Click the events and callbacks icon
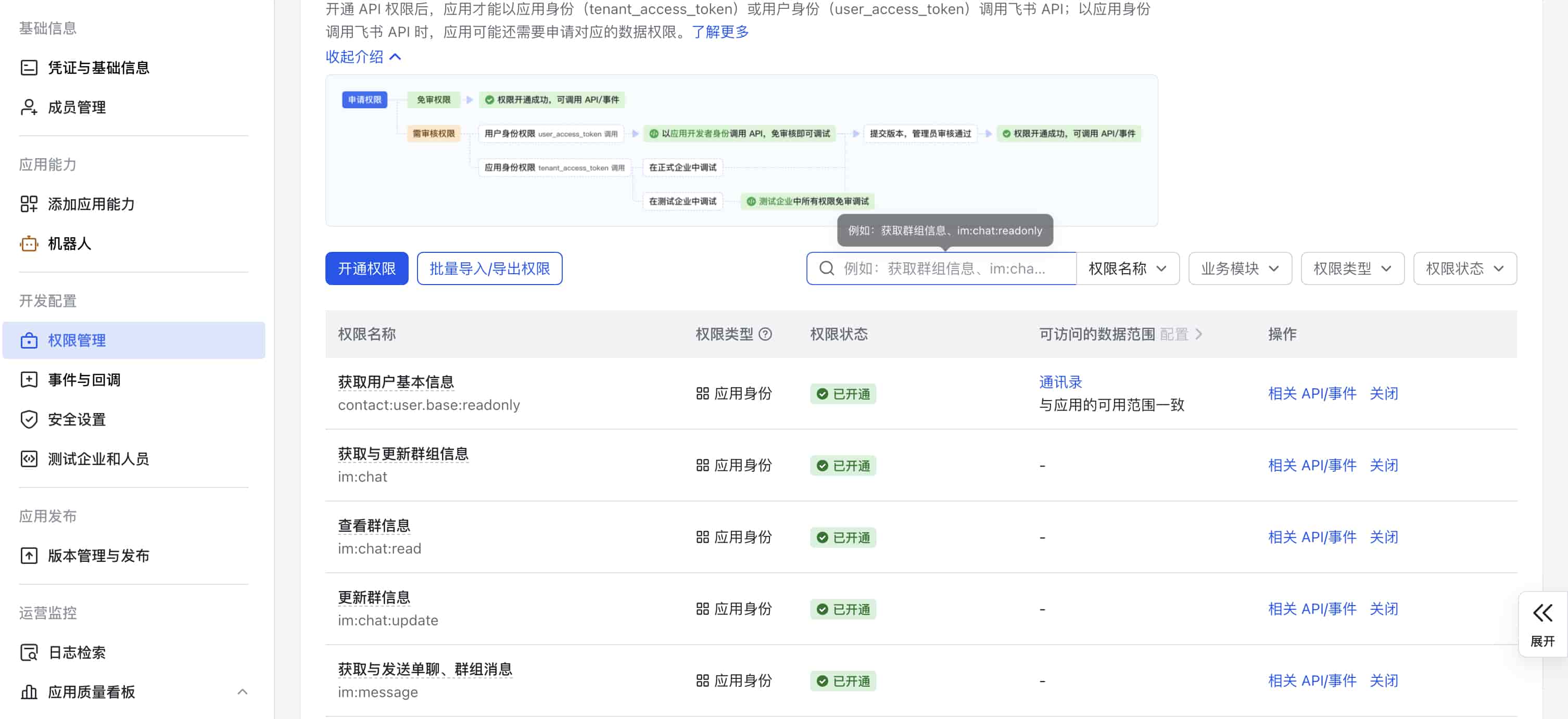 (x=29, y=380)
